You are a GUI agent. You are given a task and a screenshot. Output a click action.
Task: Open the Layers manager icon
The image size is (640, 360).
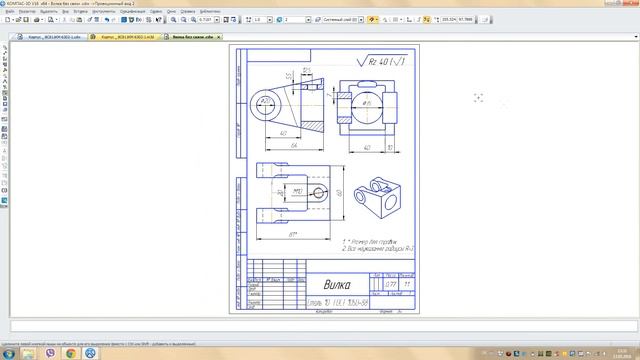click(x=318, y=20)
